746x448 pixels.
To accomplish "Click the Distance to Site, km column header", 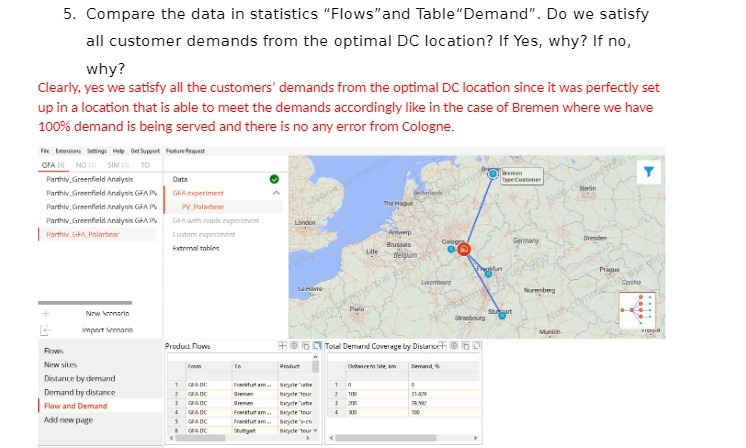I will pyautogui.click(x=377, y=366).
